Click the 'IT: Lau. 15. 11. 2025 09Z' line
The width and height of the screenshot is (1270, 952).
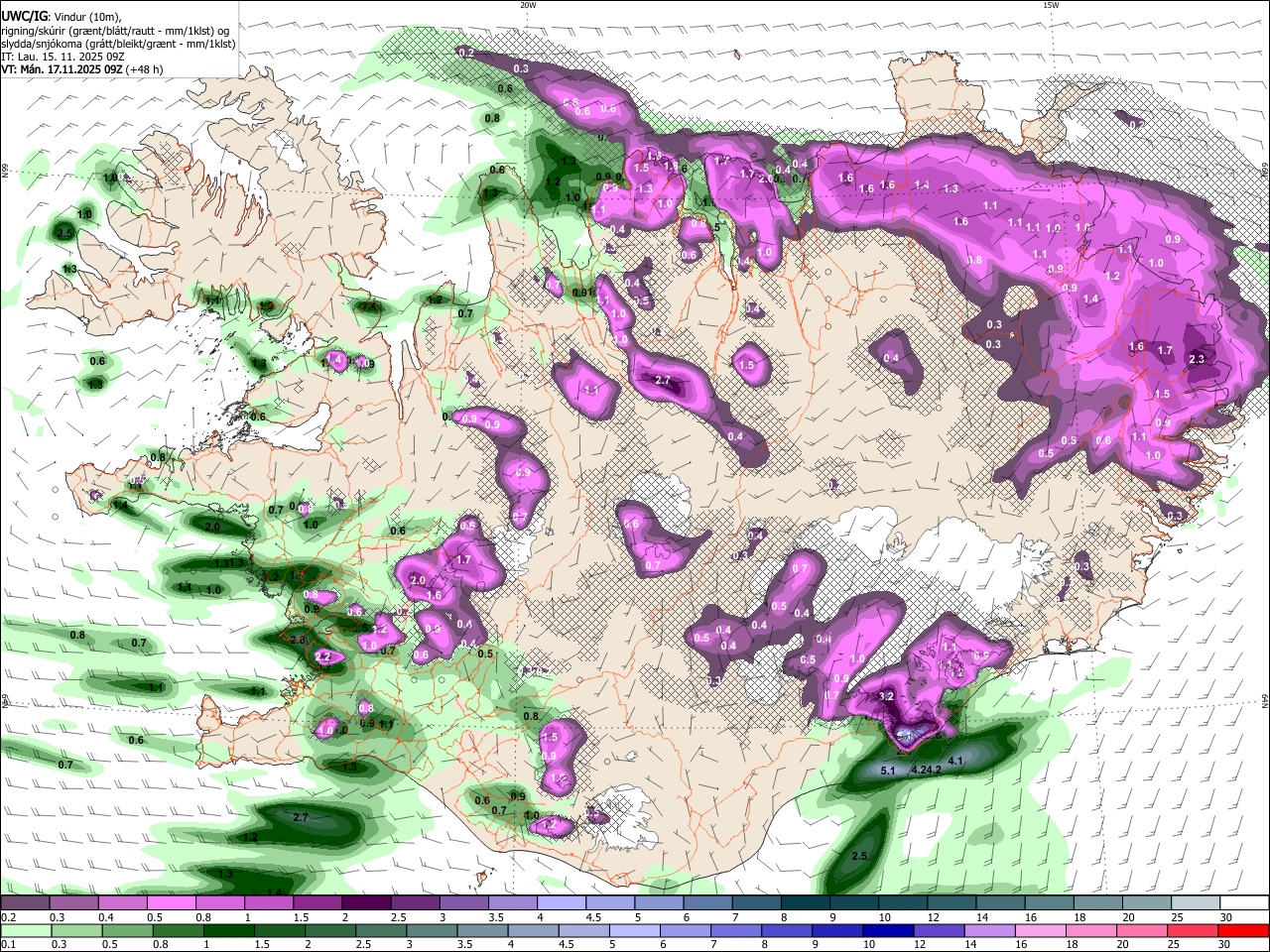pos(63,57)
